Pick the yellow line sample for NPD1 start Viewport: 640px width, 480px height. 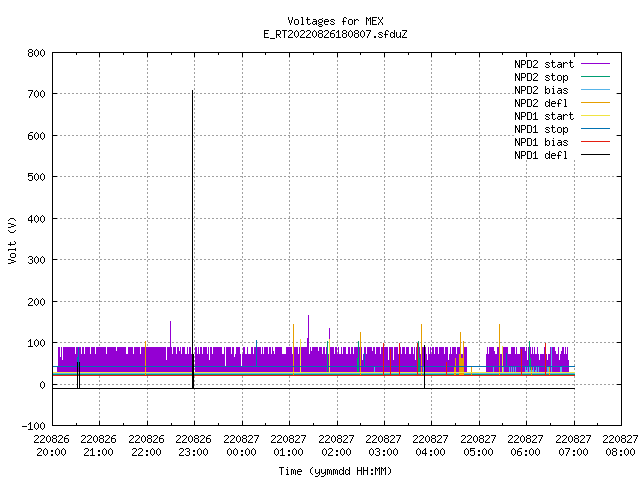[595, 116]
